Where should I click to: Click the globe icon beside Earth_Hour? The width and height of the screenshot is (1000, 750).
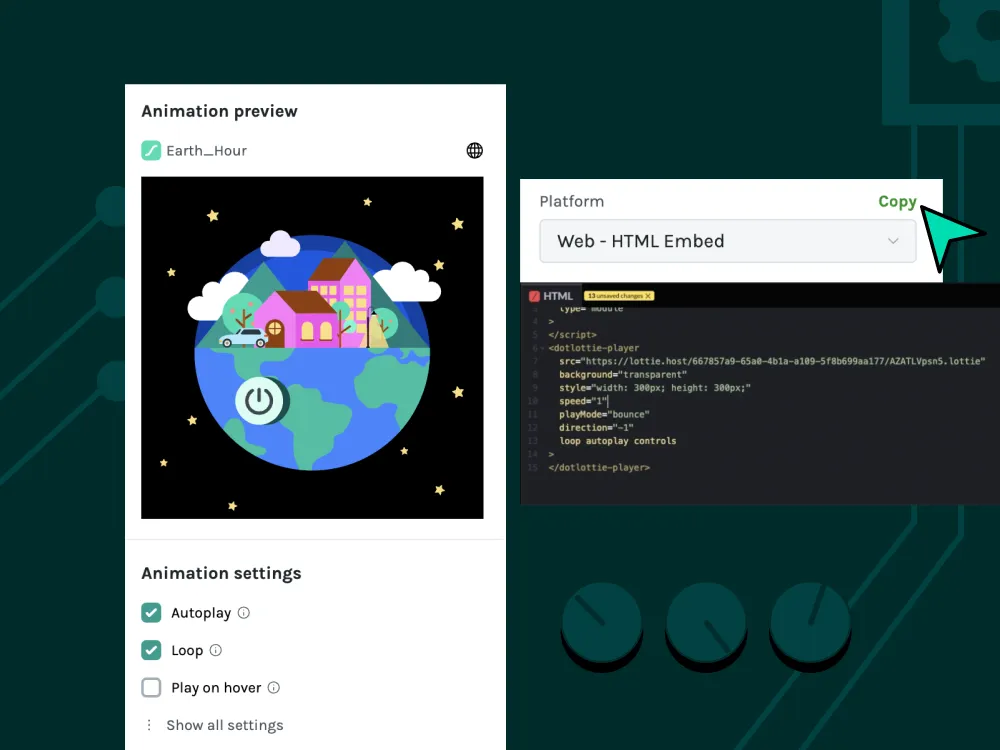click(474, 151)
